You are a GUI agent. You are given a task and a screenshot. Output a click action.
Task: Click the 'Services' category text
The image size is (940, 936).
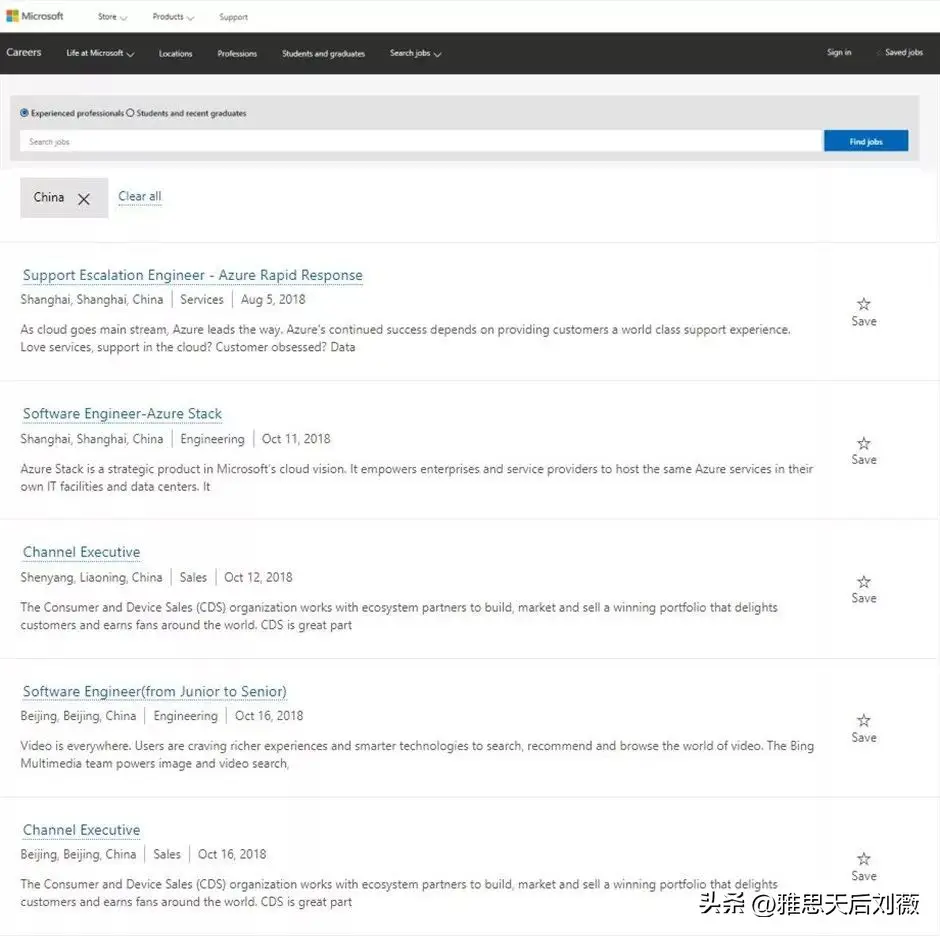[201, 300]
